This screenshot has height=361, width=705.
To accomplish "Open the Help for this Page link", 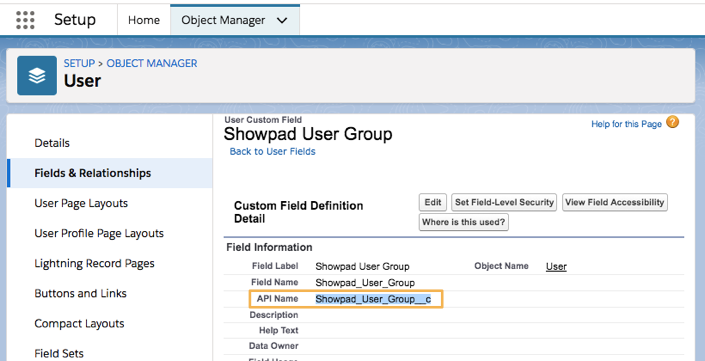I will point(626,124).
